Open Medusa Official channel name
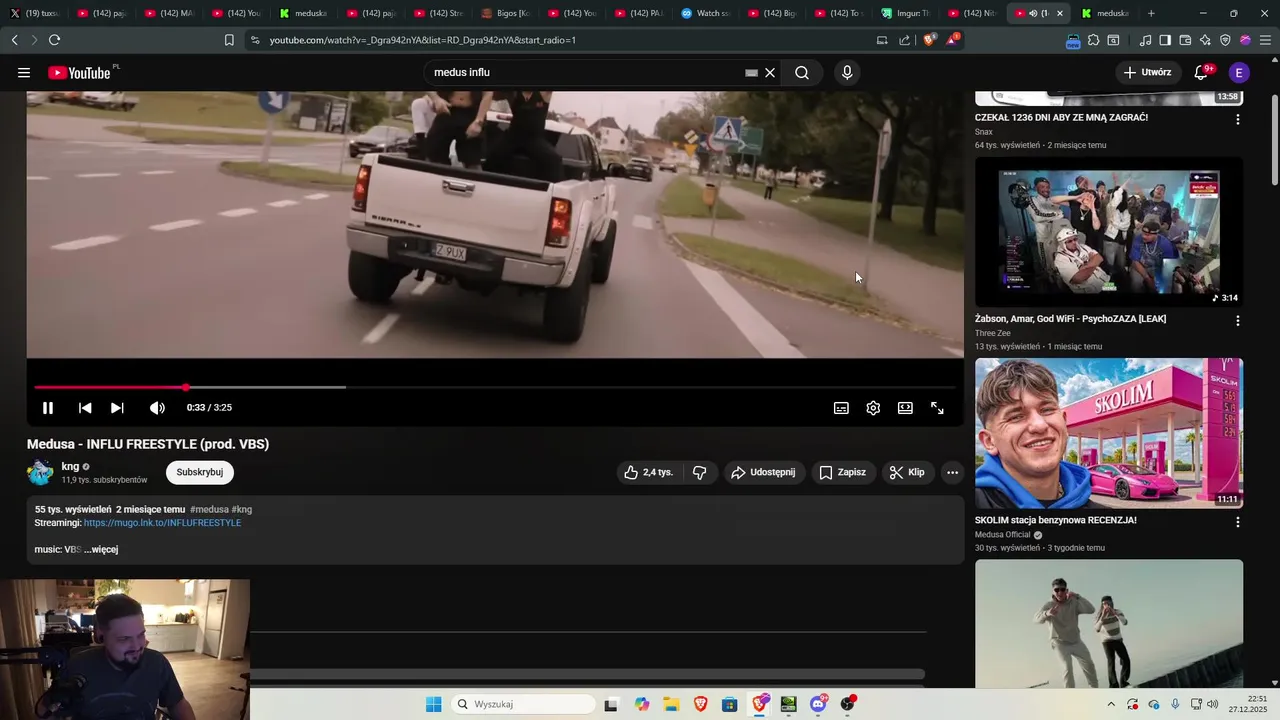1280x720 pixels. (1003, 535)
